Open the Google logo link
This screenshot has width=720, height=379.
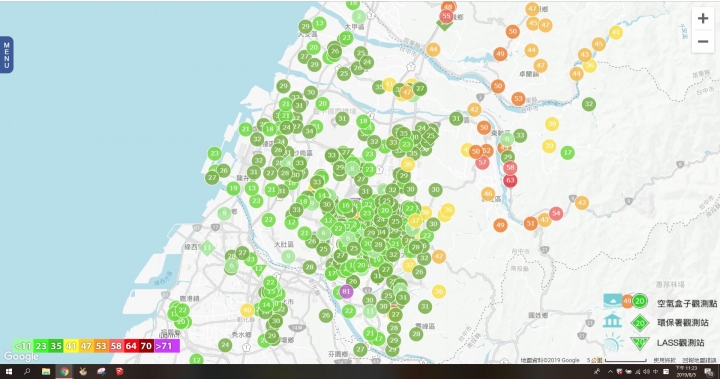(x=21, y=356)
